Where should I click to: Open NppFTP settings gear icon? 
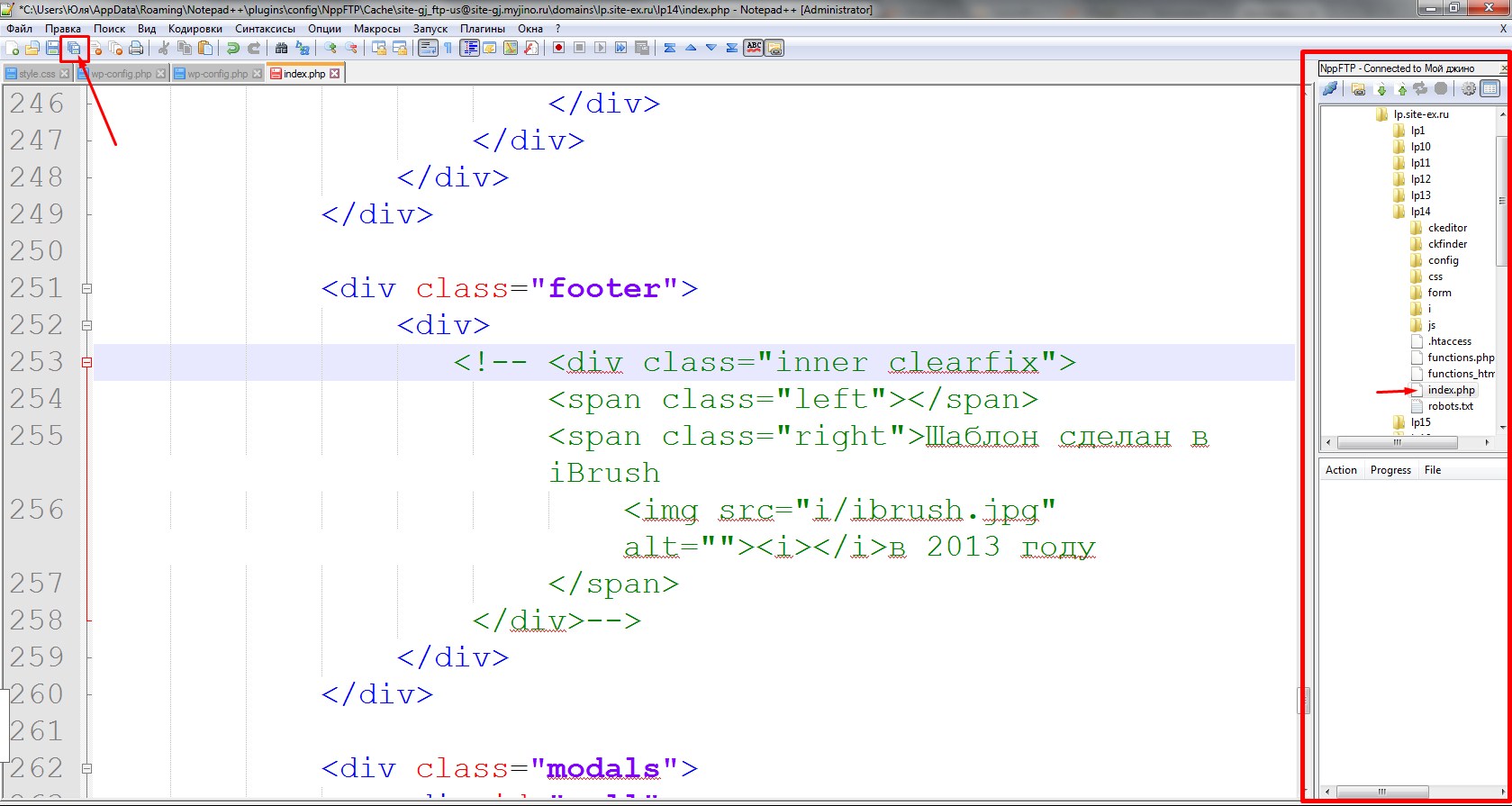(x=1469, y=88)
